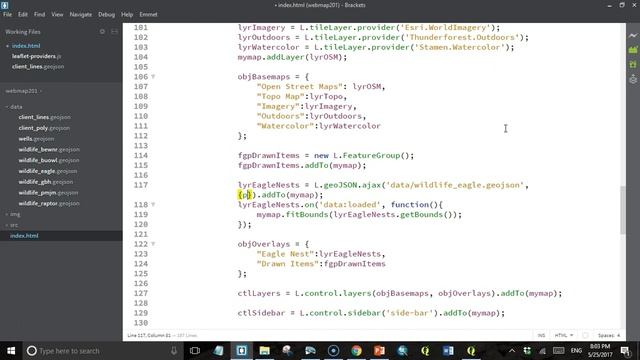The image size is (640, 360).
Task: Open Microsoft Word from the taskbar
Action: [x=448, y=351]
